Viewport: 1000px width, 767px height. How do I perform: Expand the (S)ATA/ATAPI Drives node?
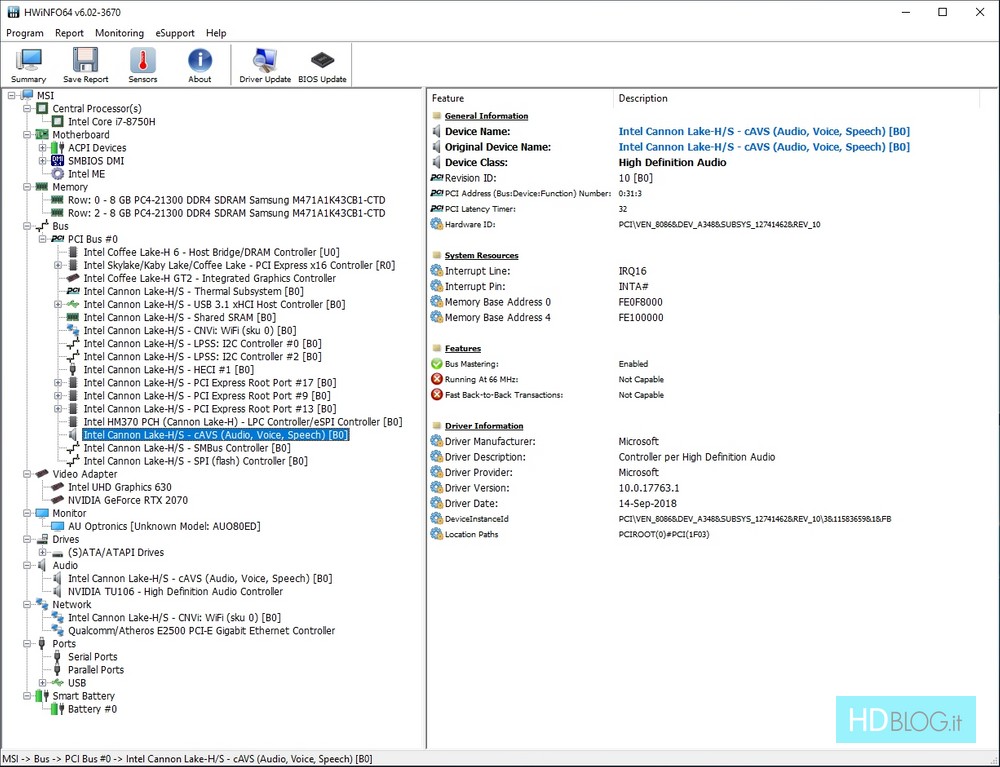click(x=43, y=552)
